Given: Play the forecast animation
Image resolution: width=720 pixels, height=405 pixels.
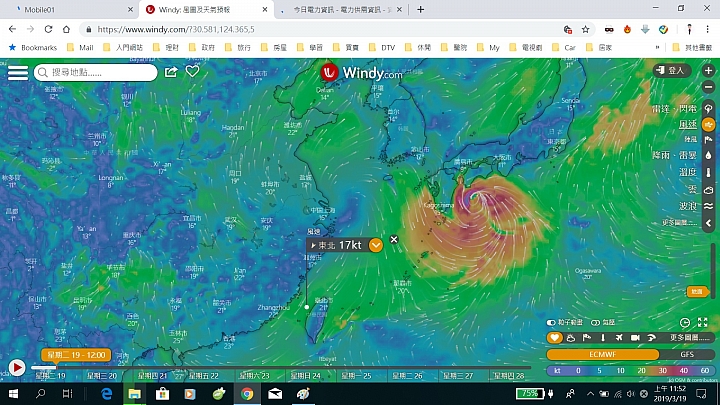Looking at the screenshot, I should [17, 368].
